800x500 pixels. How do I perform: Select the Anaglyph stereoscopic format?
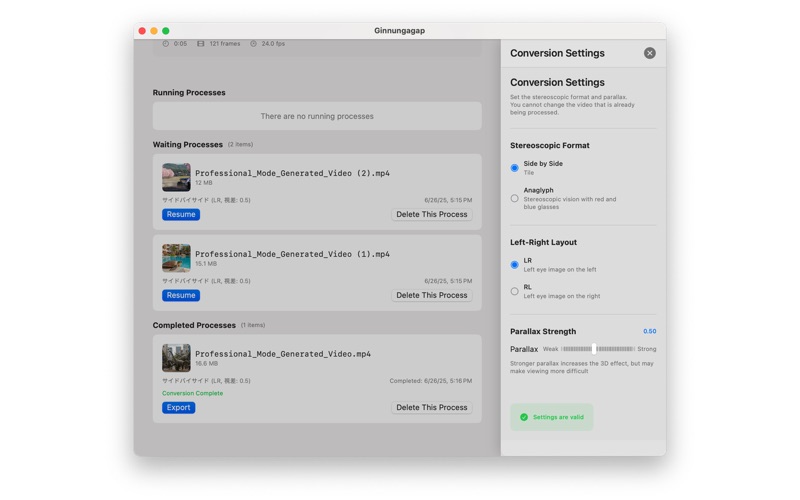514,198
